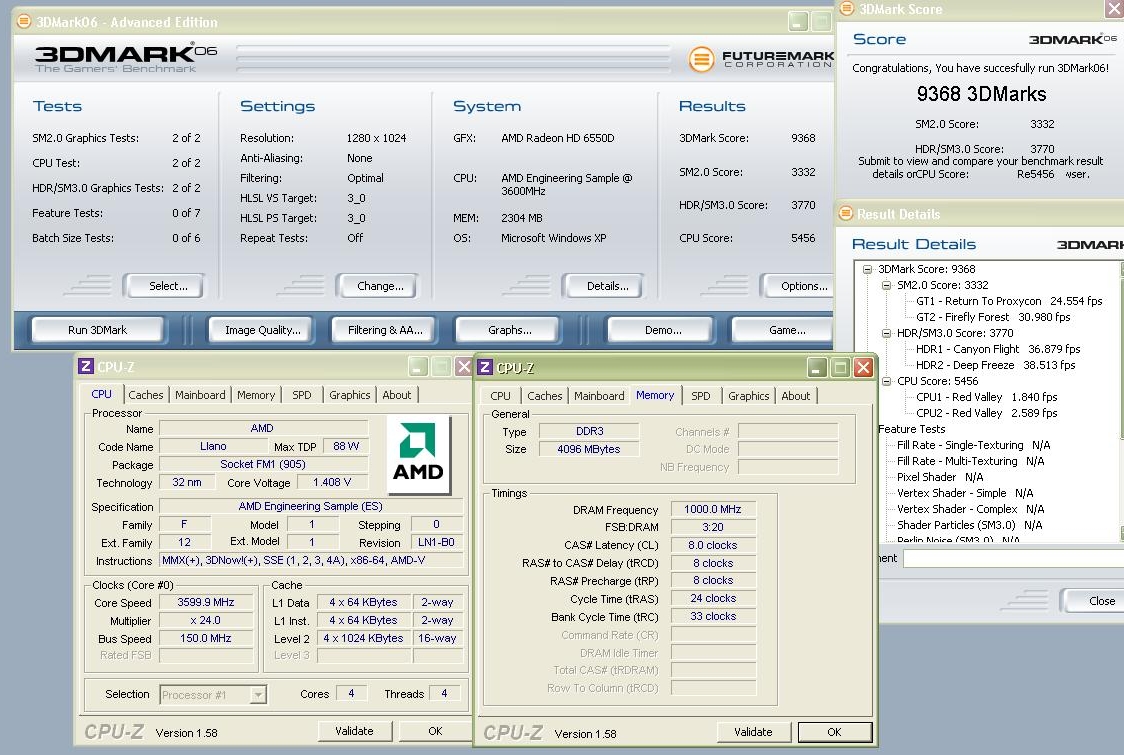The height and width of the screenshot is (755, 1124).
Task: Click Validate in left CPU-Z window
Action: pos(354,731)
